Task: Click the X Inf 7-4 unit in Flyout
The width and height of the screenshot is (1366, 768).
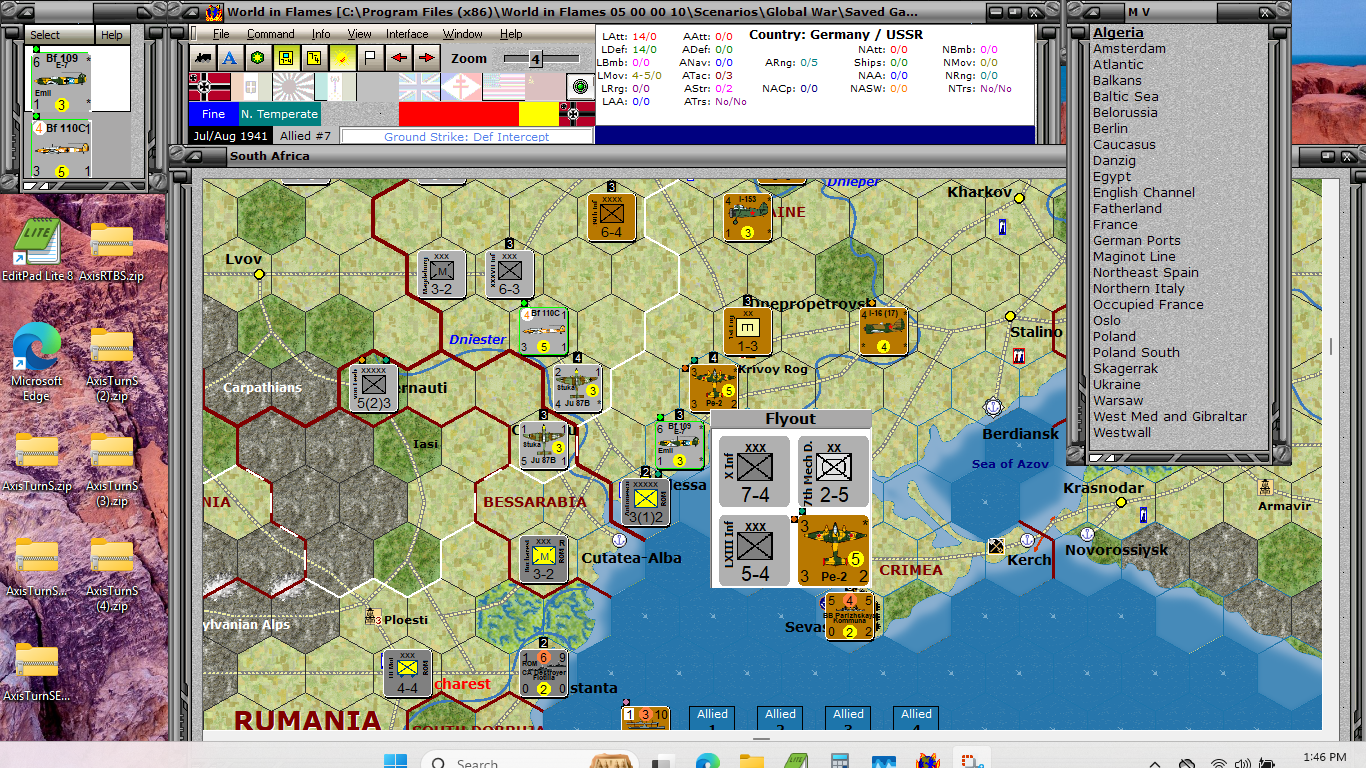Action: tap(754, 471)
